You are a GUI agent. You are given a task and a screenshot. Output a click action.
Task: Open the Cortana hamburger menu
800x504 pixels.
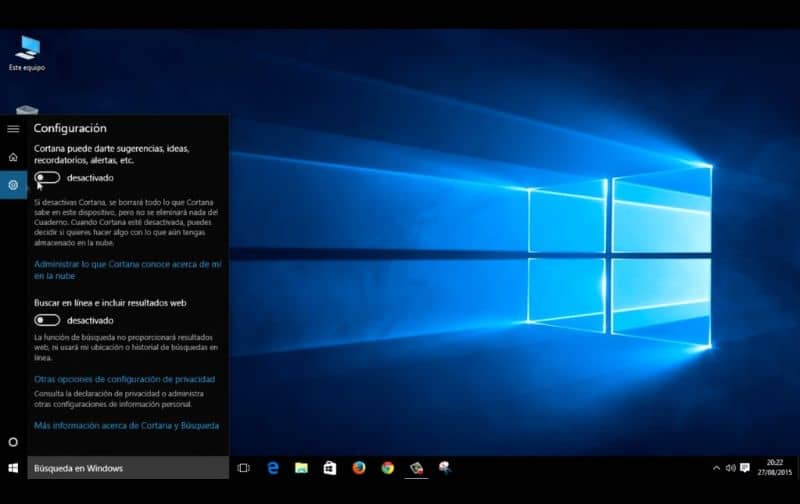[13, 129]
